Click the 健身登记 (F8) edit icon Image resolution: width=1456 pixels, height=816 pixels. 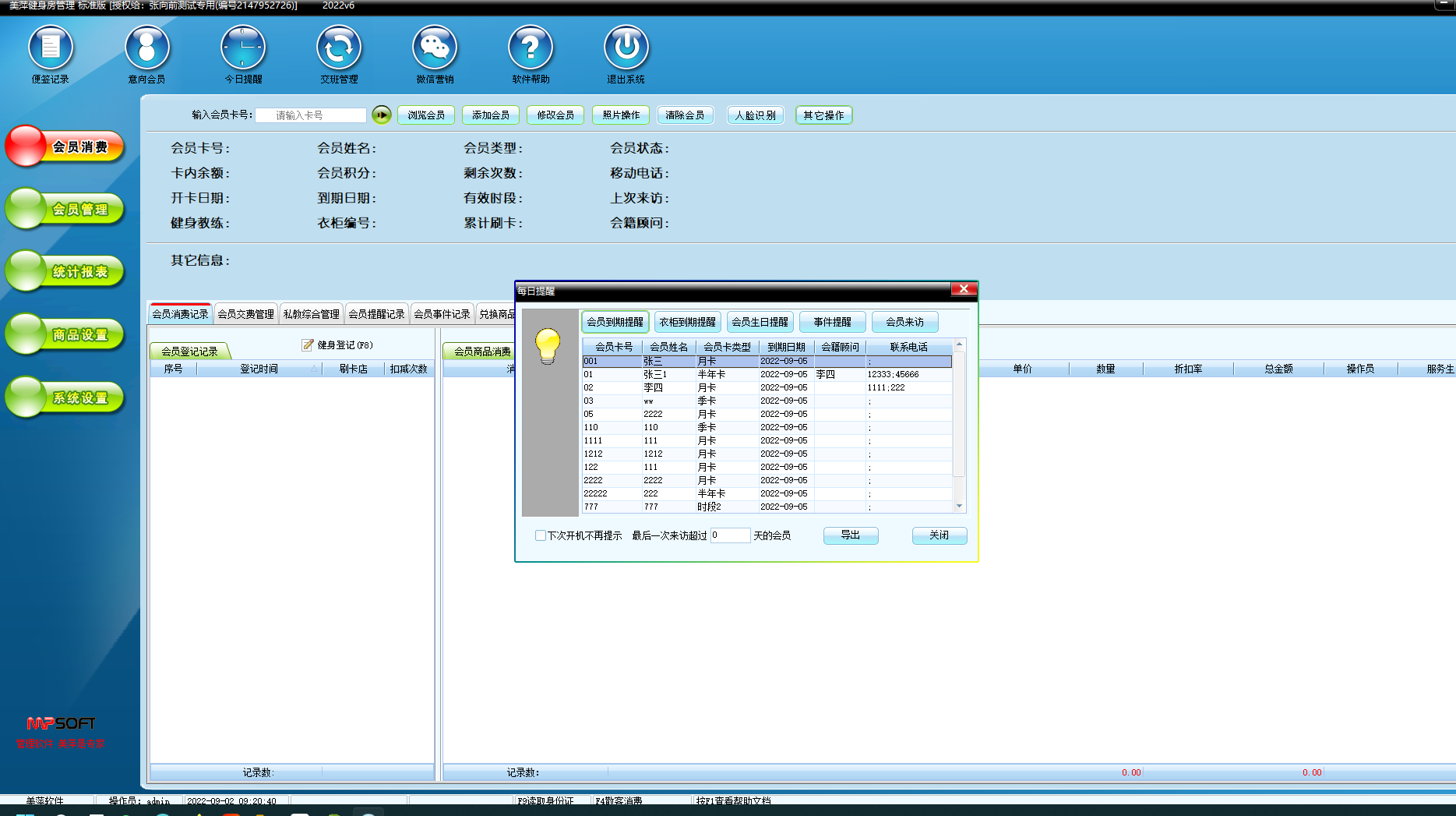coord(308,344)
